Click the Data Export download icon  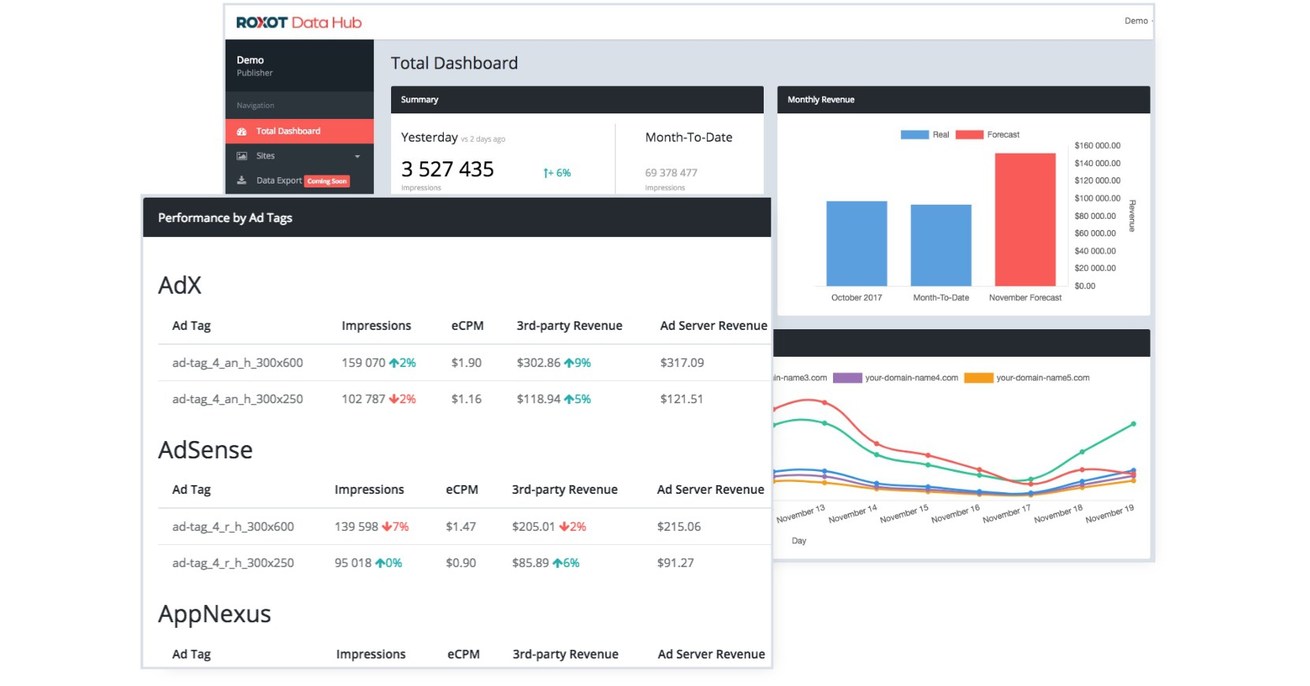(242, 180)
